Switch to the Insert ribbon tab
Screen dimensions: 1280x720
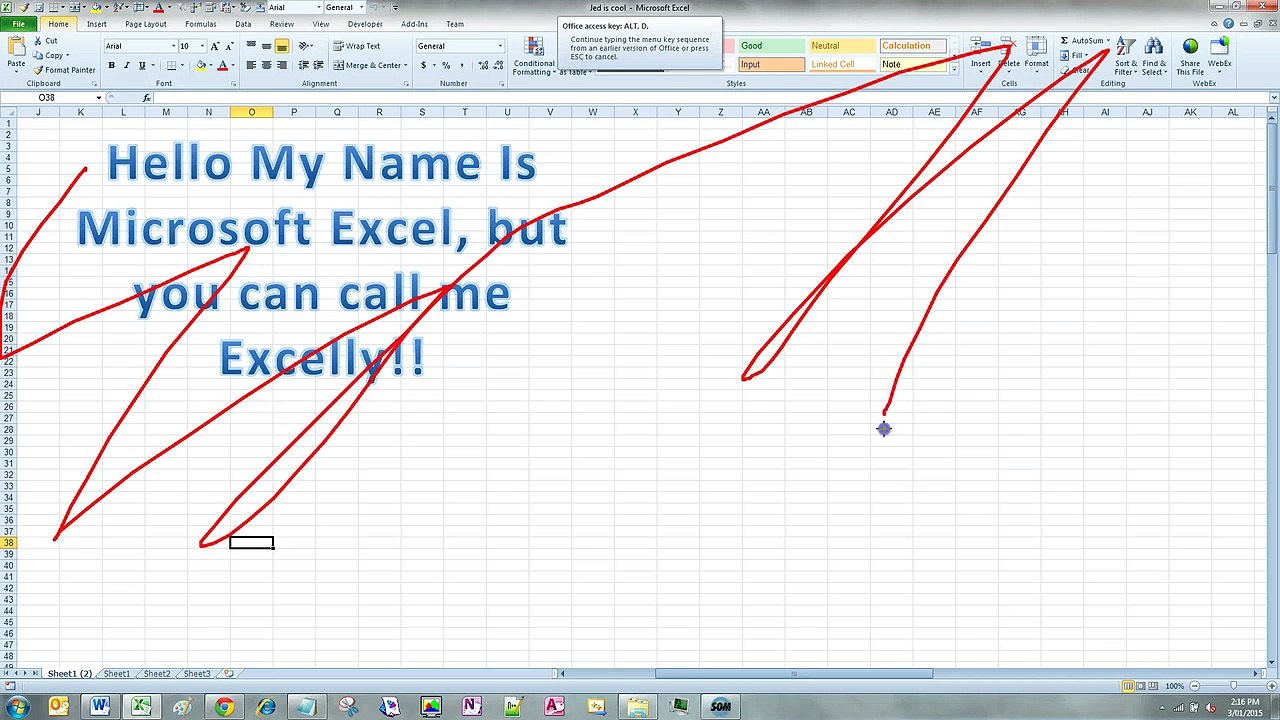97,24
